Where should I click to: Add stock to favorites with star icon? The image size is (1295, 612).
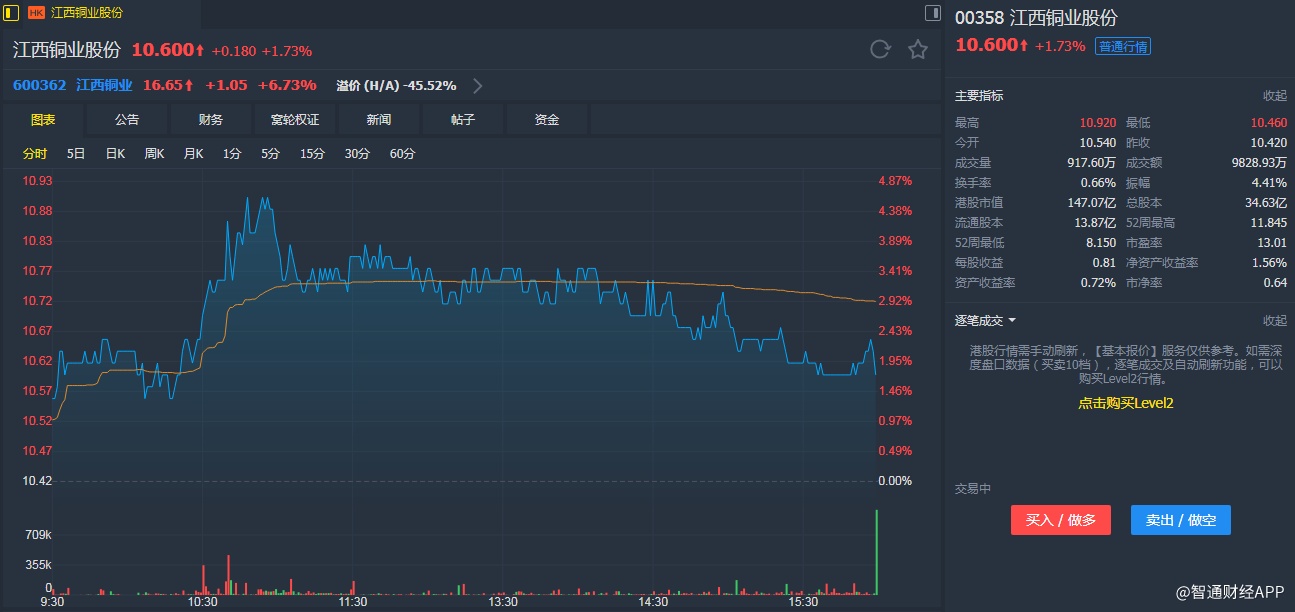[x=917, y=49]
